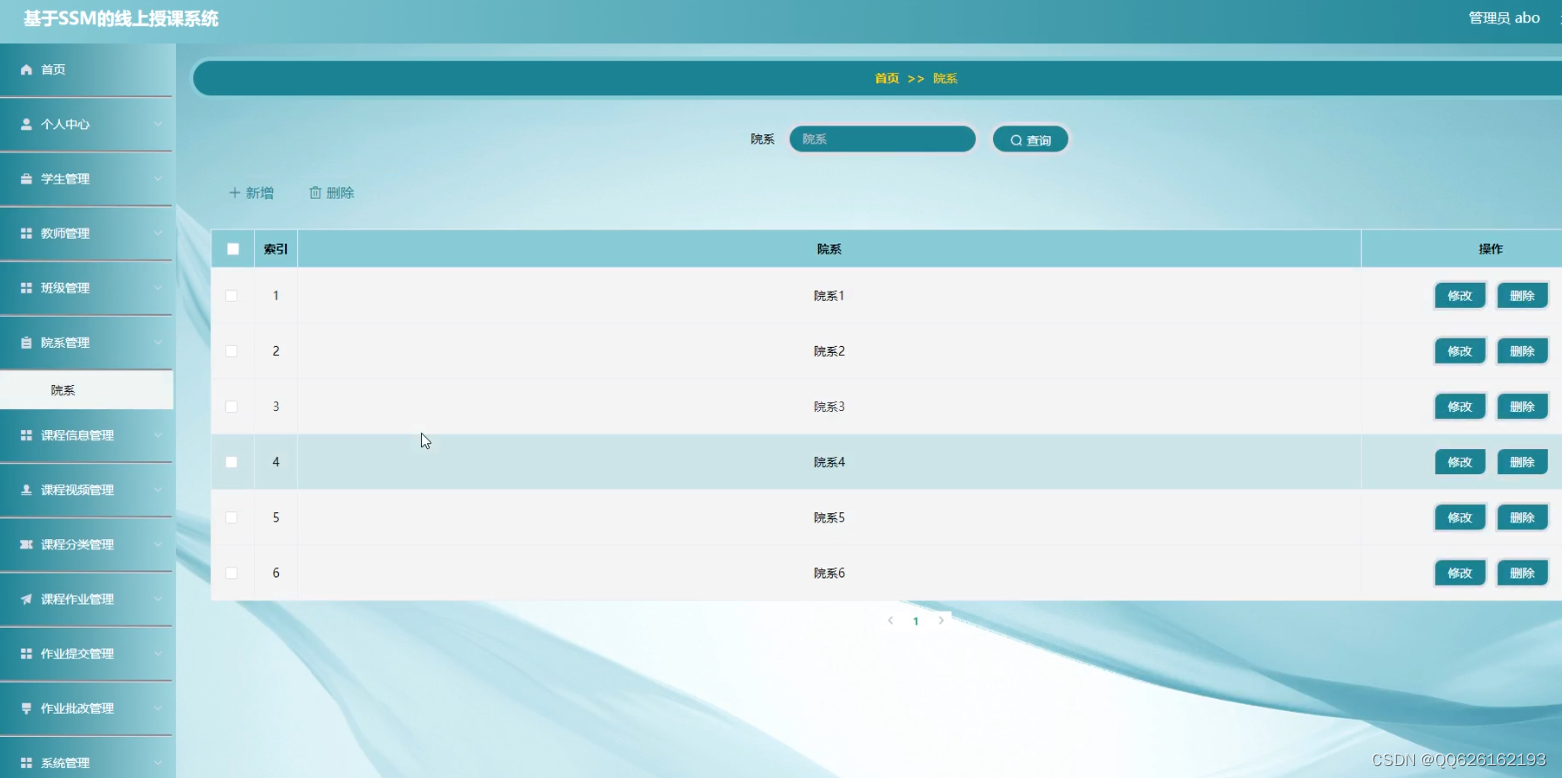
Task: Click 首页 in the breadcrumb
Action: click(x=887, y=78)
